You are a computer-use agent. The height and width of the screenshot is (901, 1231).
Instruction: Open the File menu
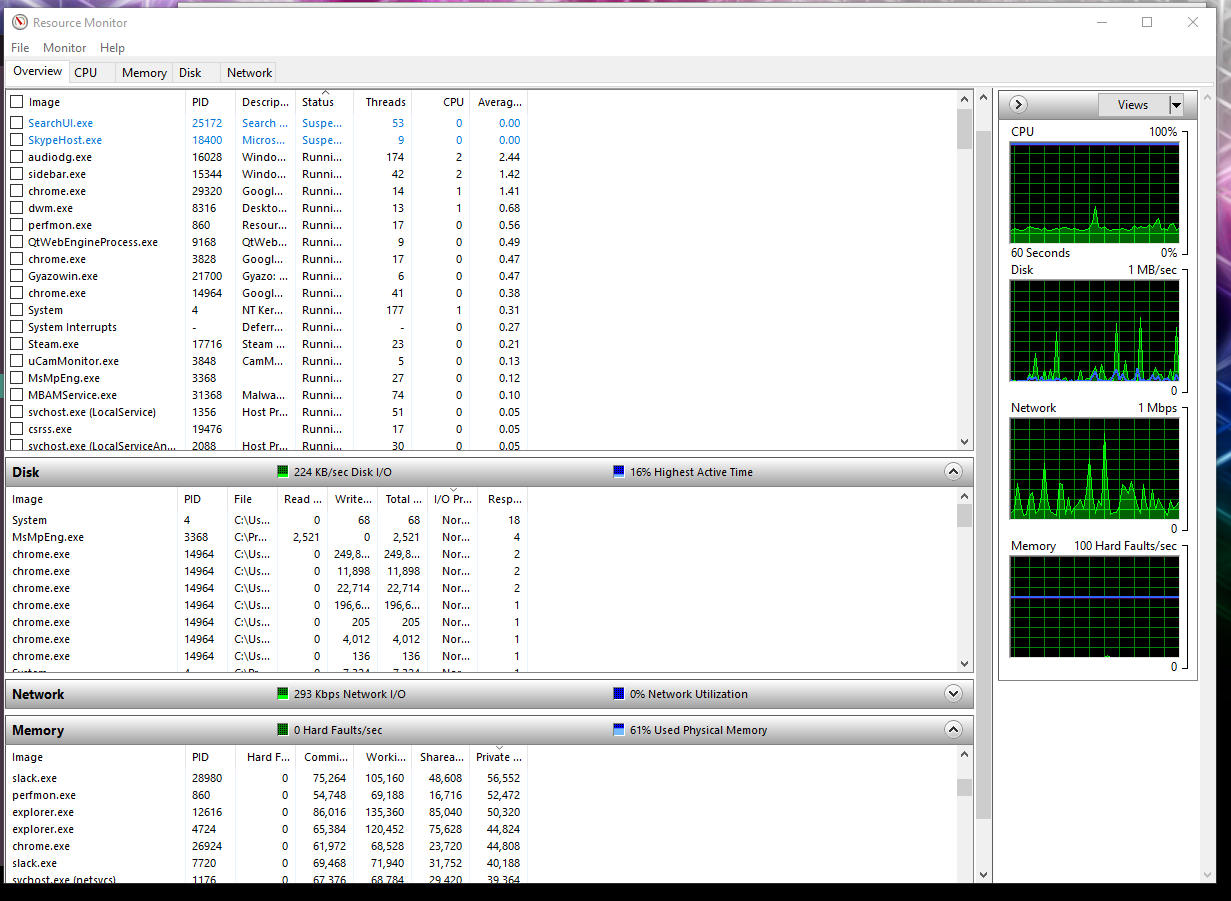[20, 48]
